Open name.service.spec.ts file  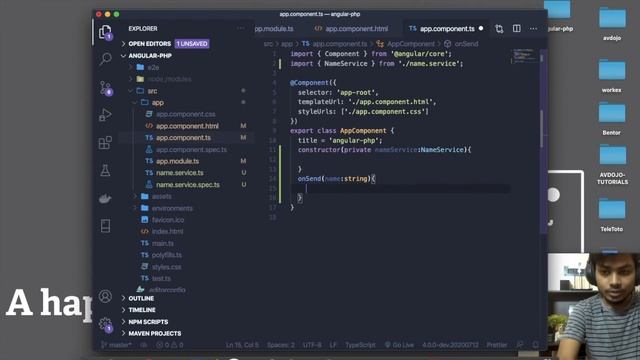pos(188,184)
